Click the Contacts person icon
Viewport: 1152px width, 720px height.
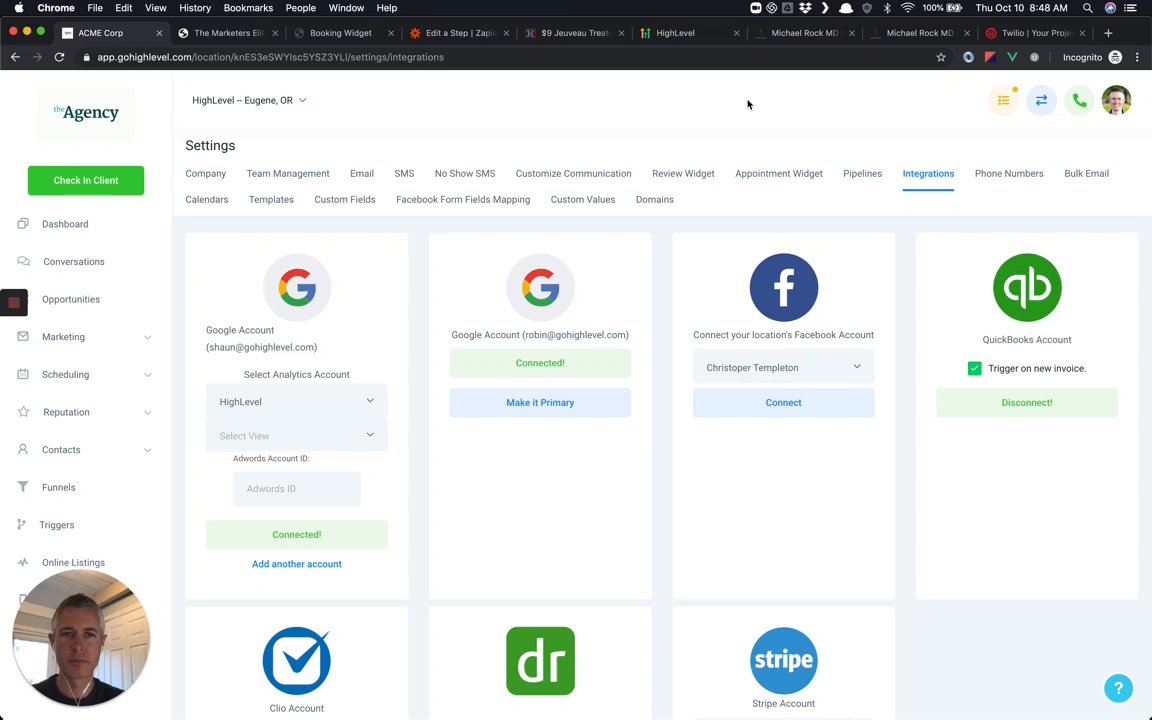23,449
